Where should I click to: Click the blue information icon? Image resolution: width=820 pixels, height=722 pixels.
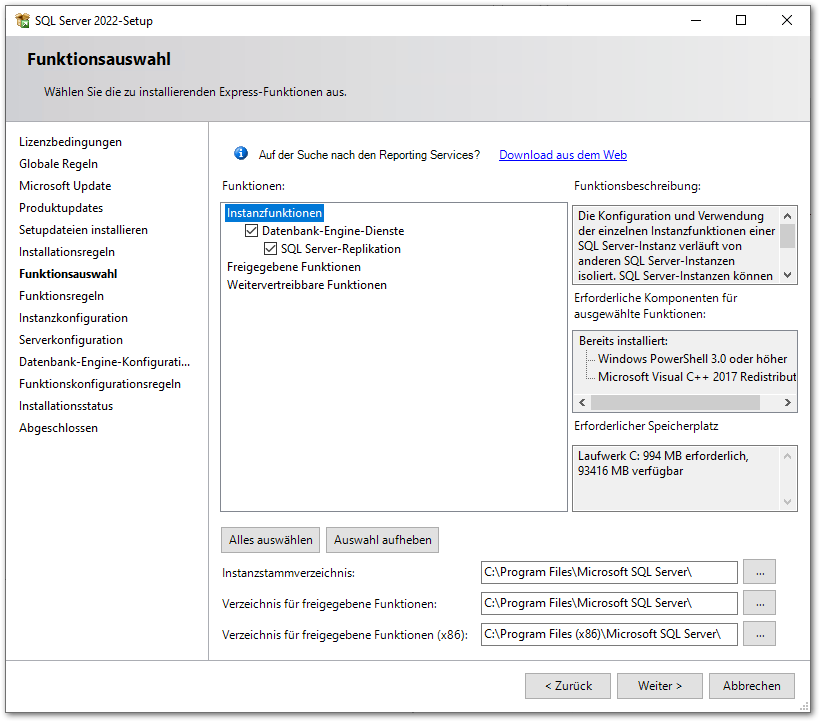coord(240,154)
